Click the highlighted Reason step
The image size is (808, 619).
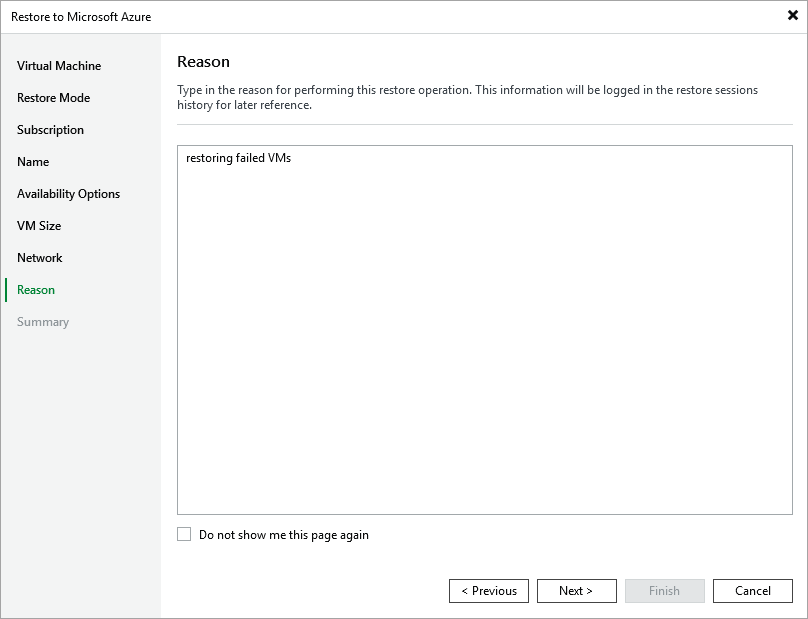click(35, 289)
